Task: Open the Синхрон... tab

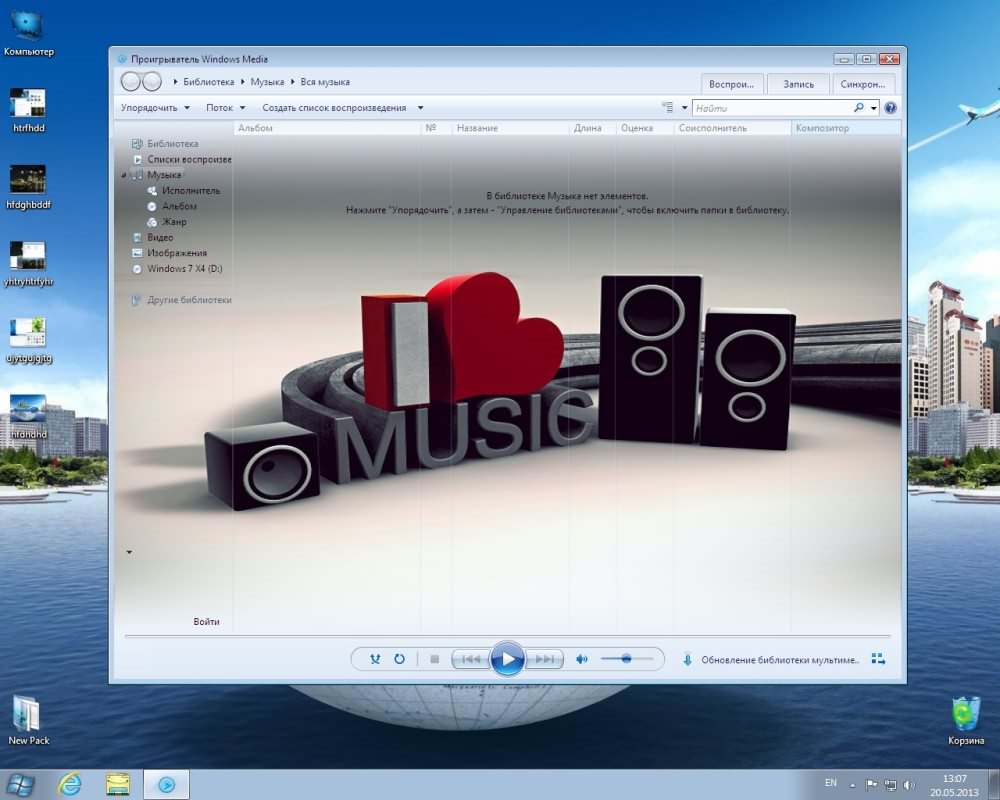Action: click(x=862, y=84)
